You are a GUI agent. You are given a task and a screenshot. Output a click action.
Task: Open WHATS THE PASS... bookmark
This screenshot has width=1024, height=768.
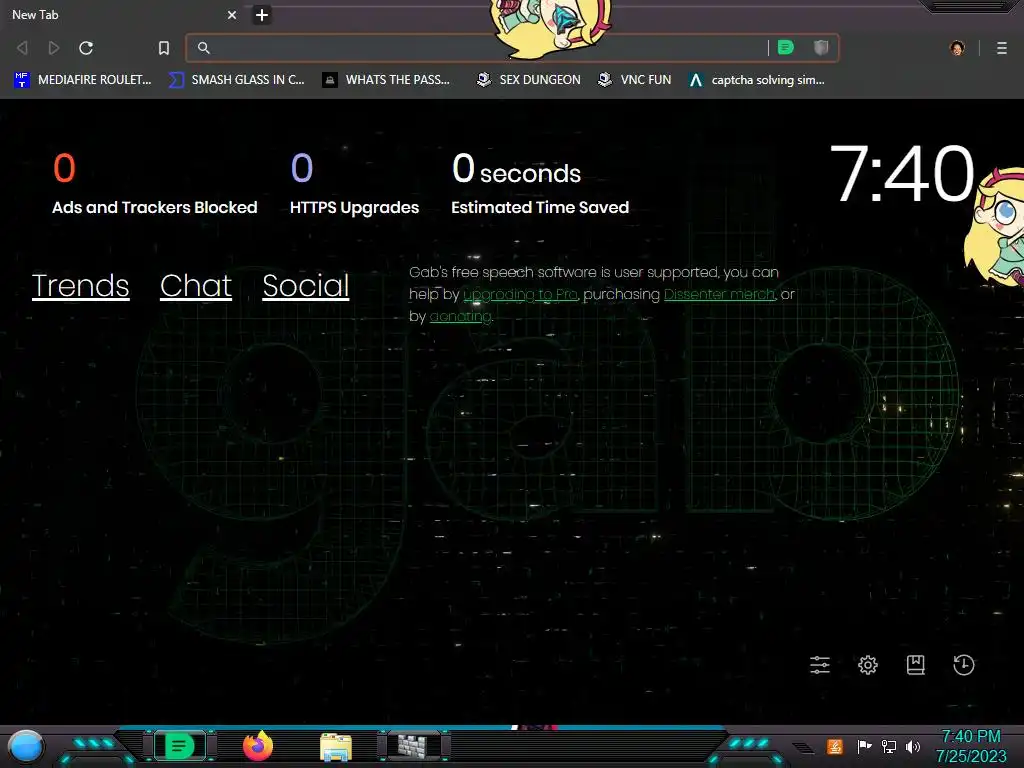[386, 80]
